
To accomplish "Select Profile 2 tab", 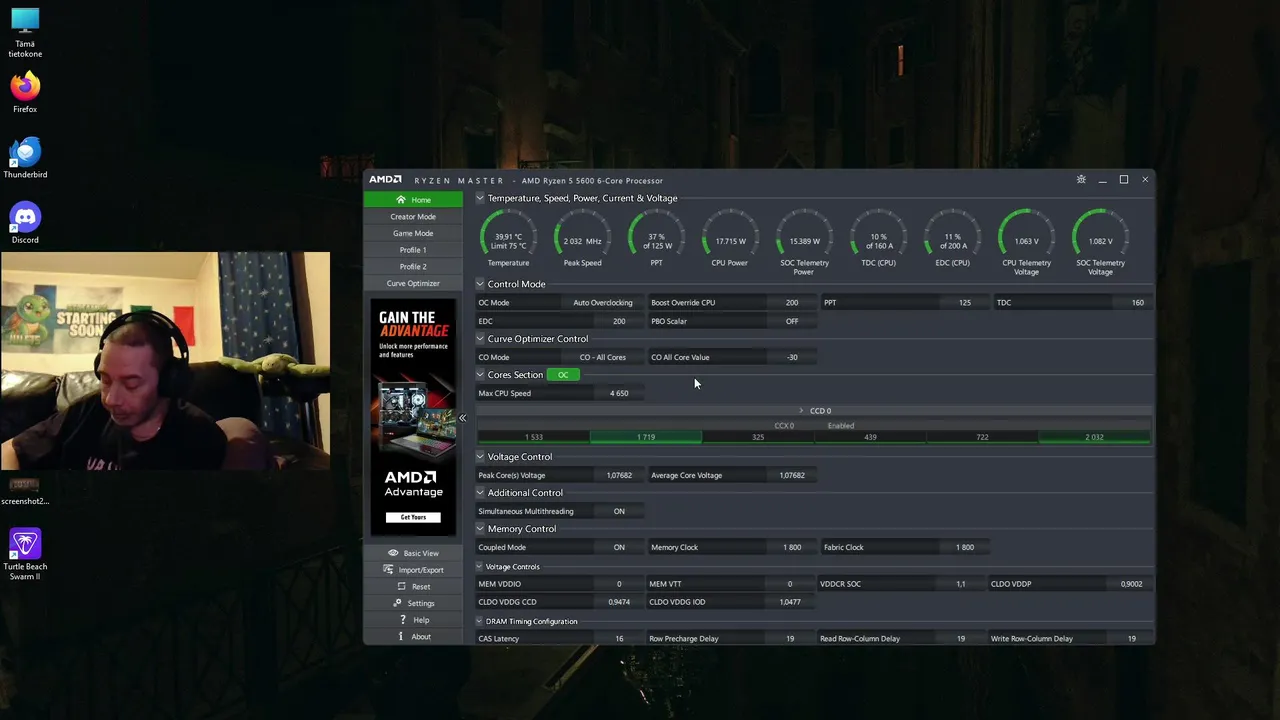I will 413,267.
